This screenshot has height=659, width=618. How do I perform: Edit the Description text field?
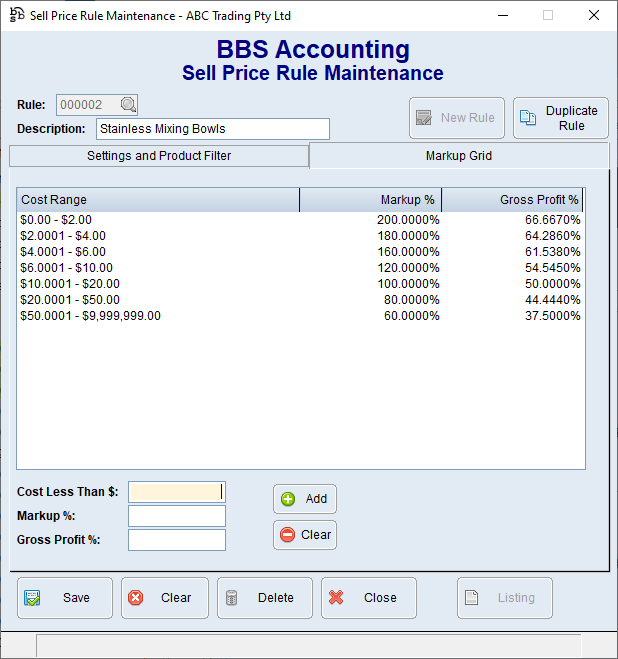[x=212, y=129]
